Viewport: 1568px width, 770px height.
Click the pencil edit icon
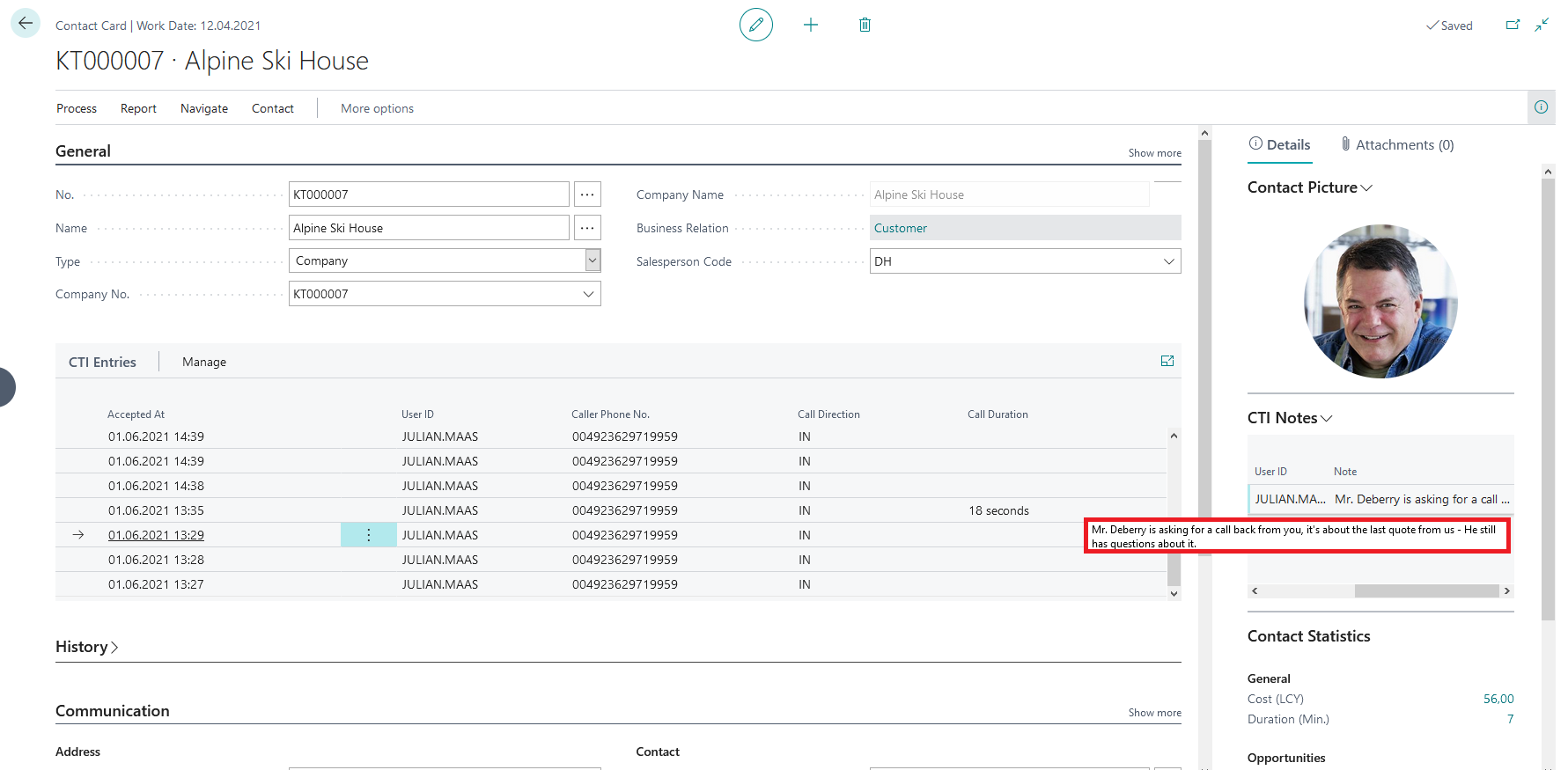click(756, 25)
